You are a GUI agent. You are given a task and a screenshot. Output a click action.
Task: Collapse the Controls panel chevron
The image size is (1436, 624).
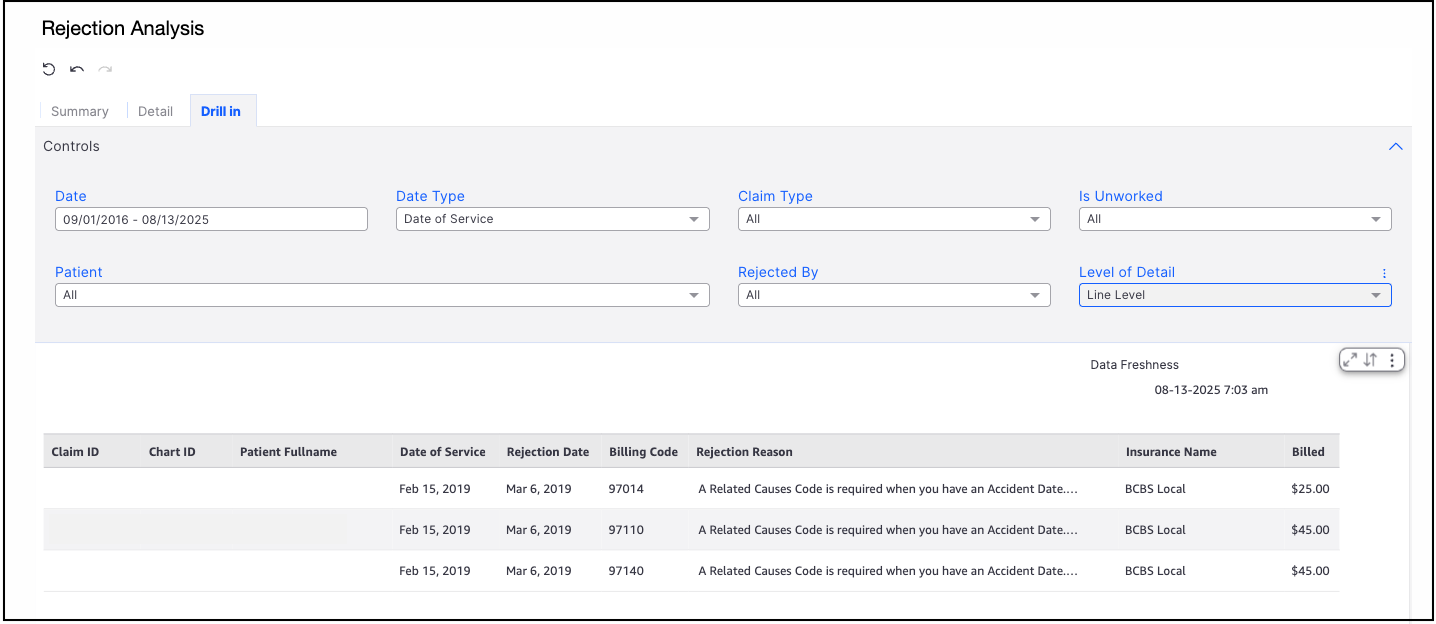coord(1396,147)
